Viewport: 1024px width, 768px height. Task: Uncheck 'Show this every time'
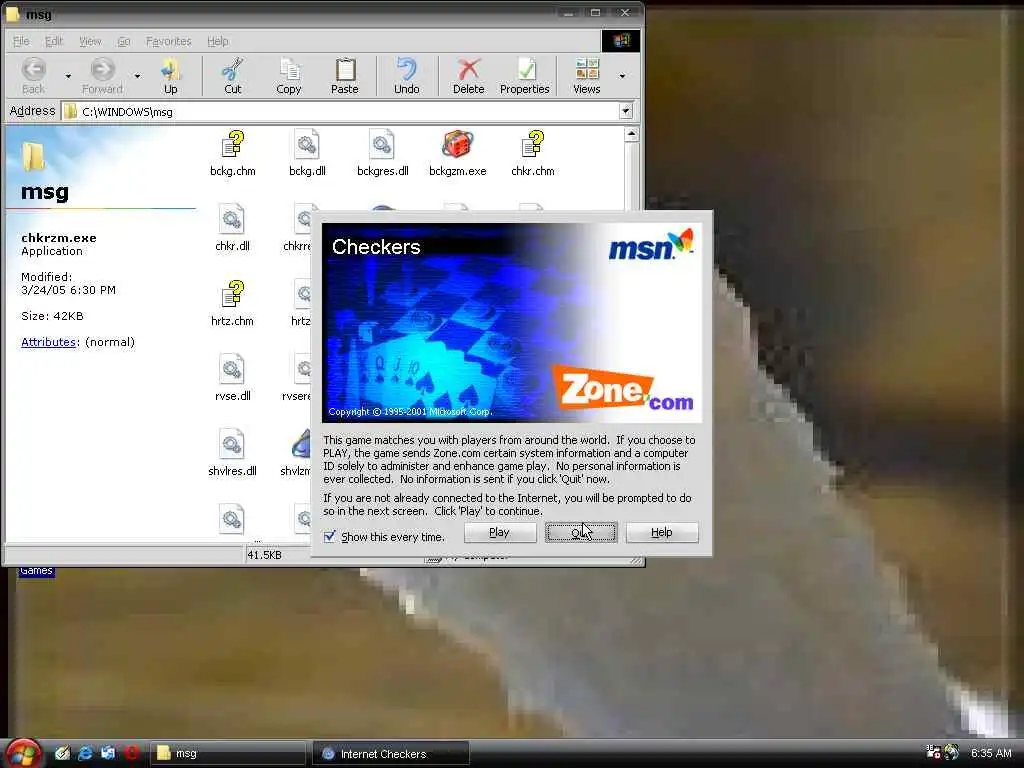coord(330,537)
